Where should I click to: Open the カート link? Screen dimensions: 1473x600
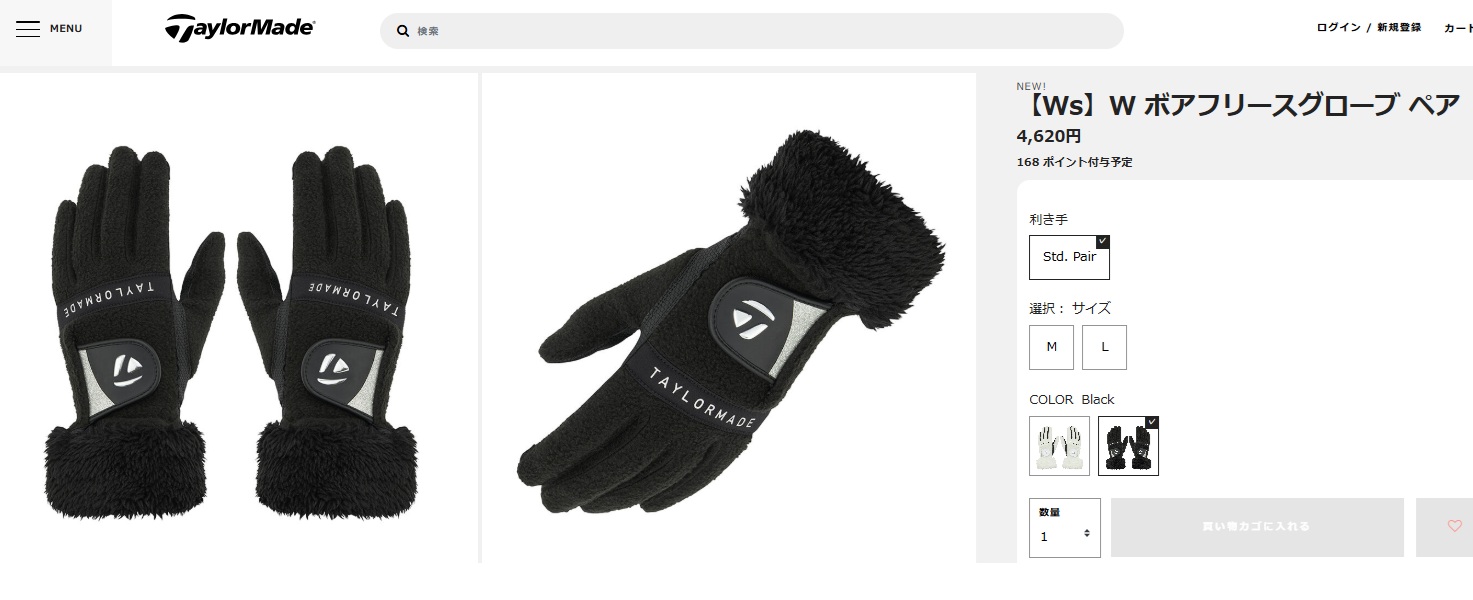1458,28
